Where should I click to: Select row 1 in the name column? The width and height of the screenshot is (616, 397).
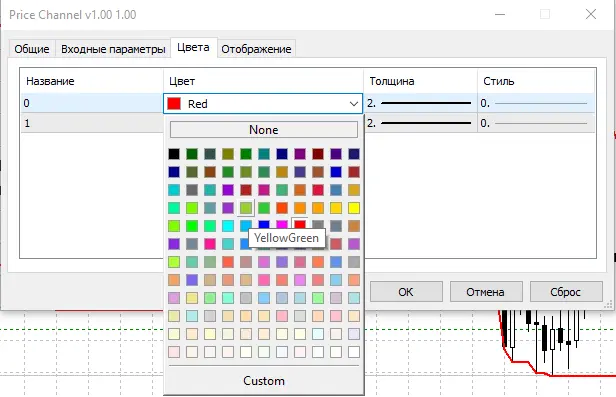point(92,123)
